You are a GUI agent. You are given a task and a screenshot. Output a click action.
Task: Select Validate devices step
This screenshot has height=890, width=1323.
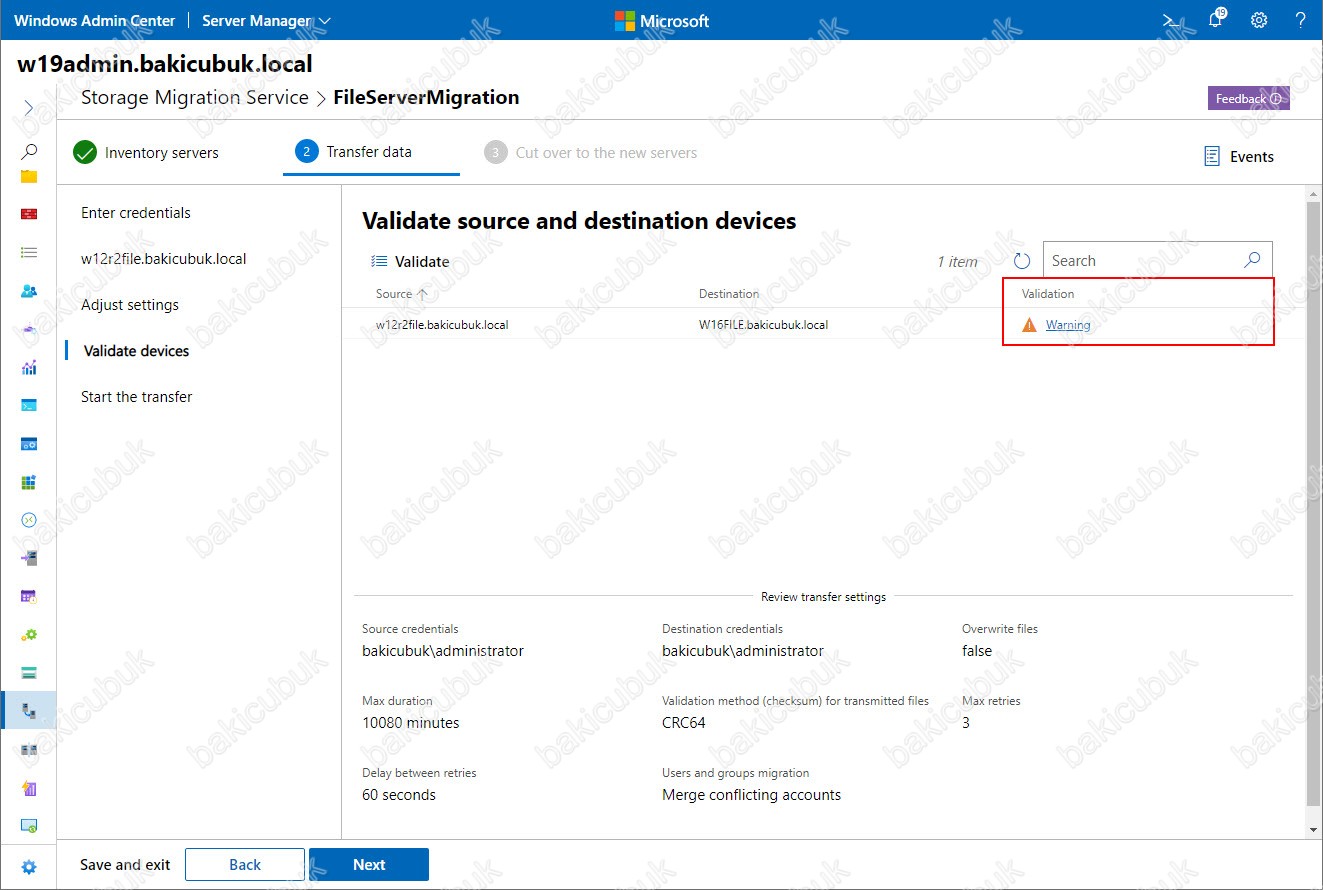[x=136, y=351]
